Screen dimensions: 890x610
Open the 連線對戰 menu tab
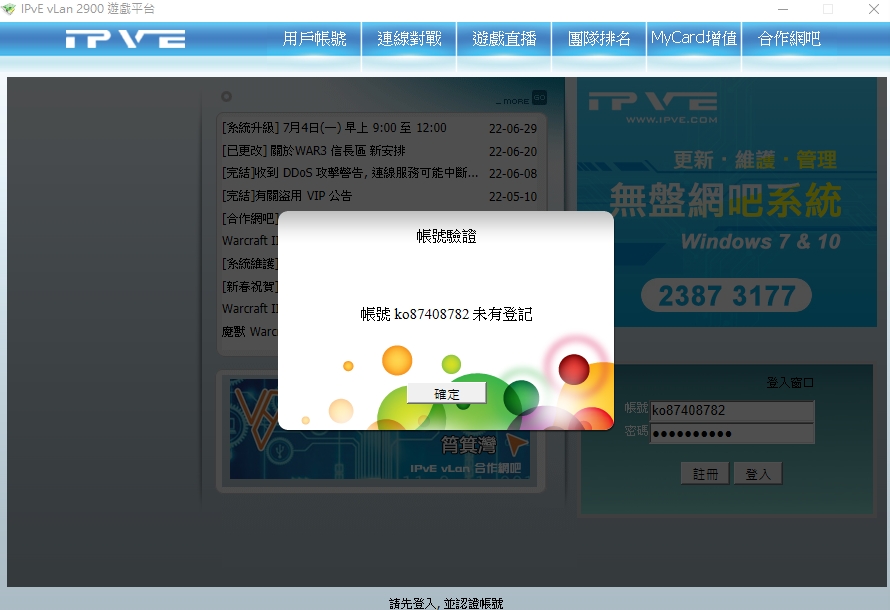tap(409, 39)
